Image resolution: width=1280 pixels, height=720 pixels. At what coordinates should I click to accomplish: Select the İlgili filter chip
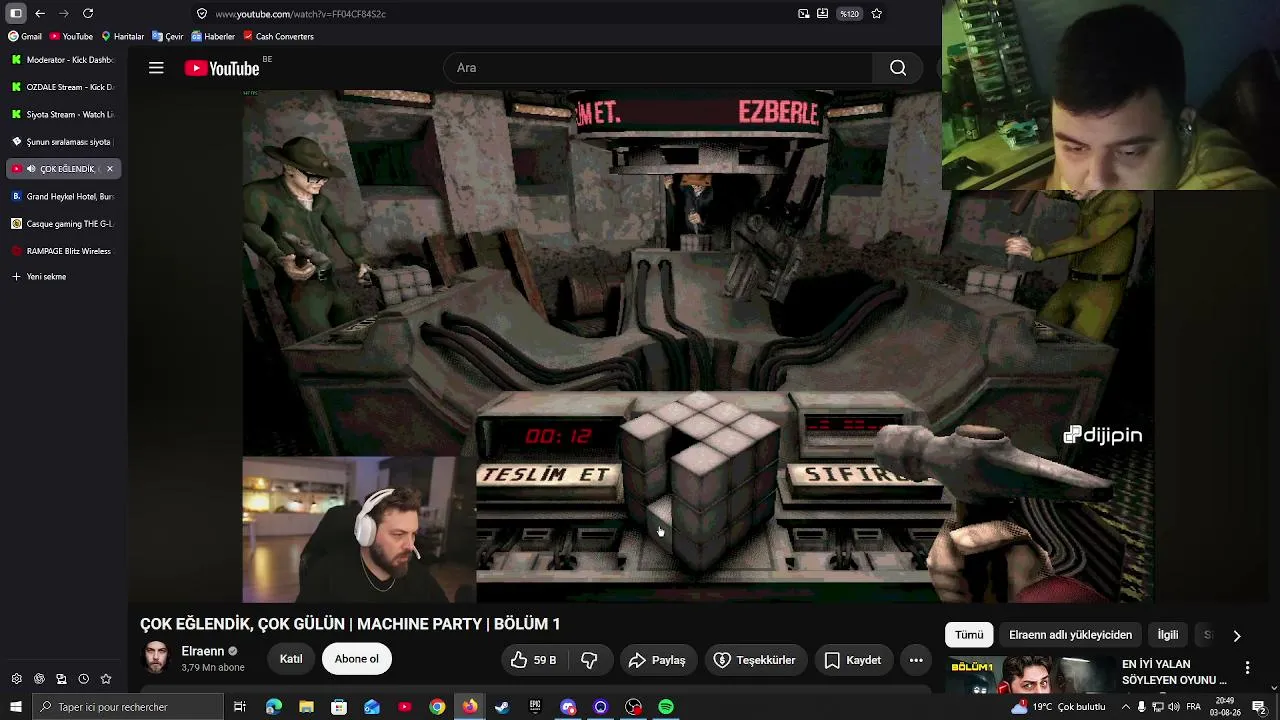[x=1168, y=635]
